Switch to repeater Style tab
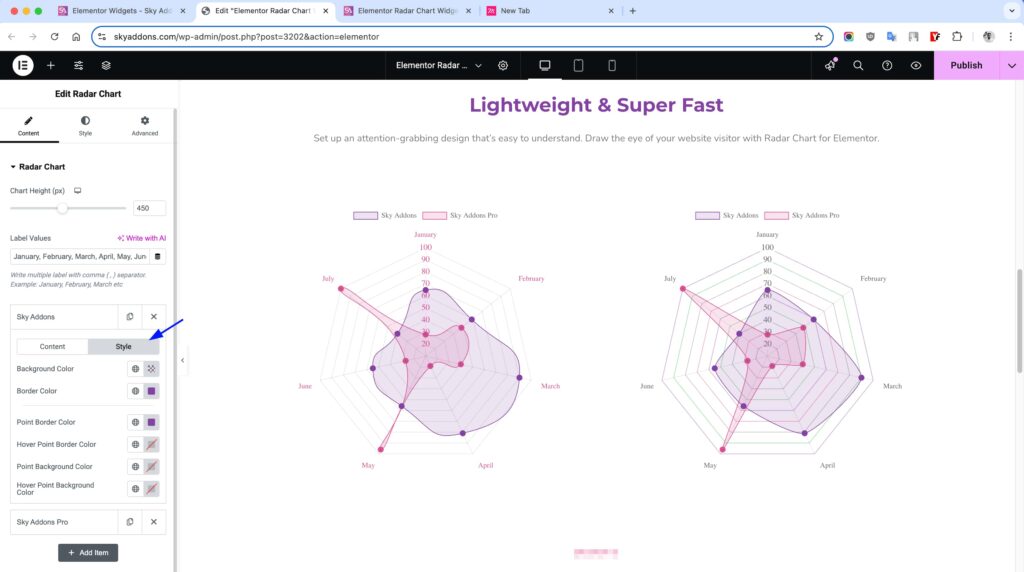 click(123, 347)
